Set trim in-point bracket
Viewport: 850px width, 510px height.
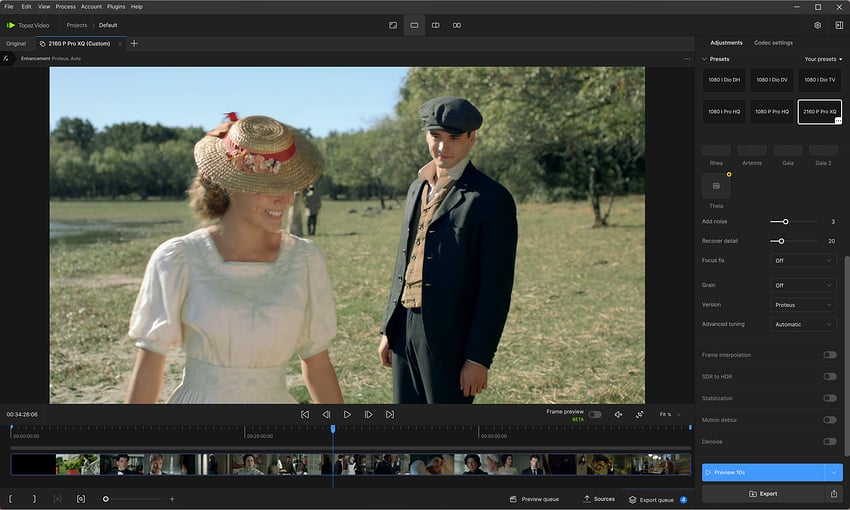click(10, 499)
